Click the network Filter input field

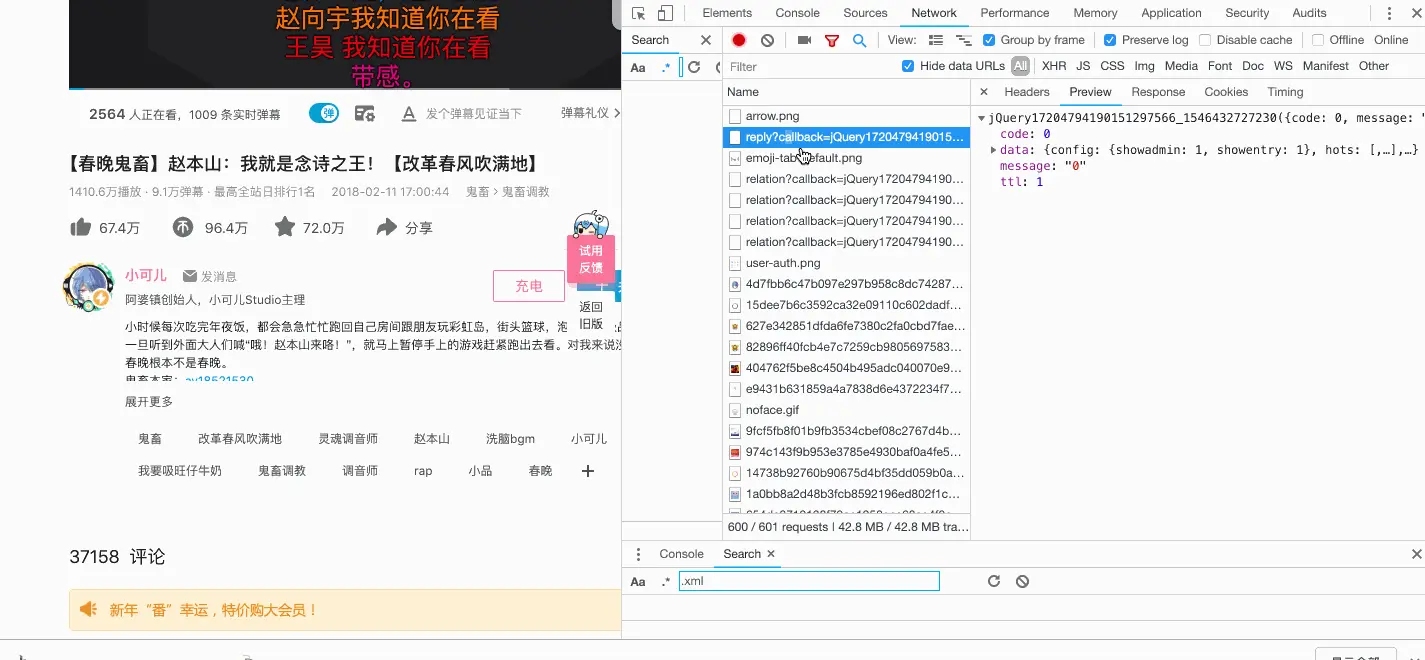tap(811, 66)
